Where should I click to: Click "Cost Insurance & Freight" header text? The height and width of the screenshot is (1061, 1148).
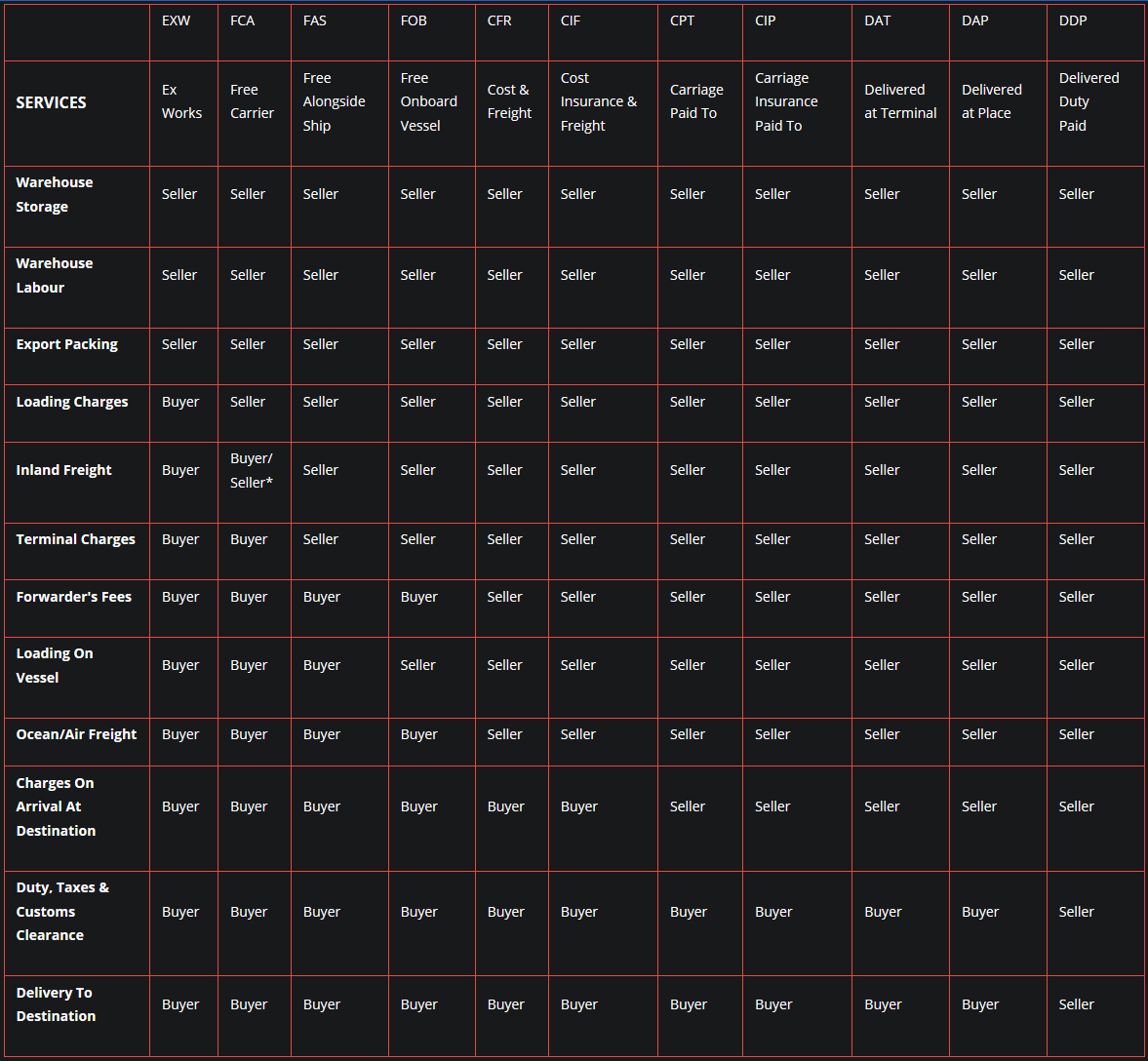coord(598,101)
